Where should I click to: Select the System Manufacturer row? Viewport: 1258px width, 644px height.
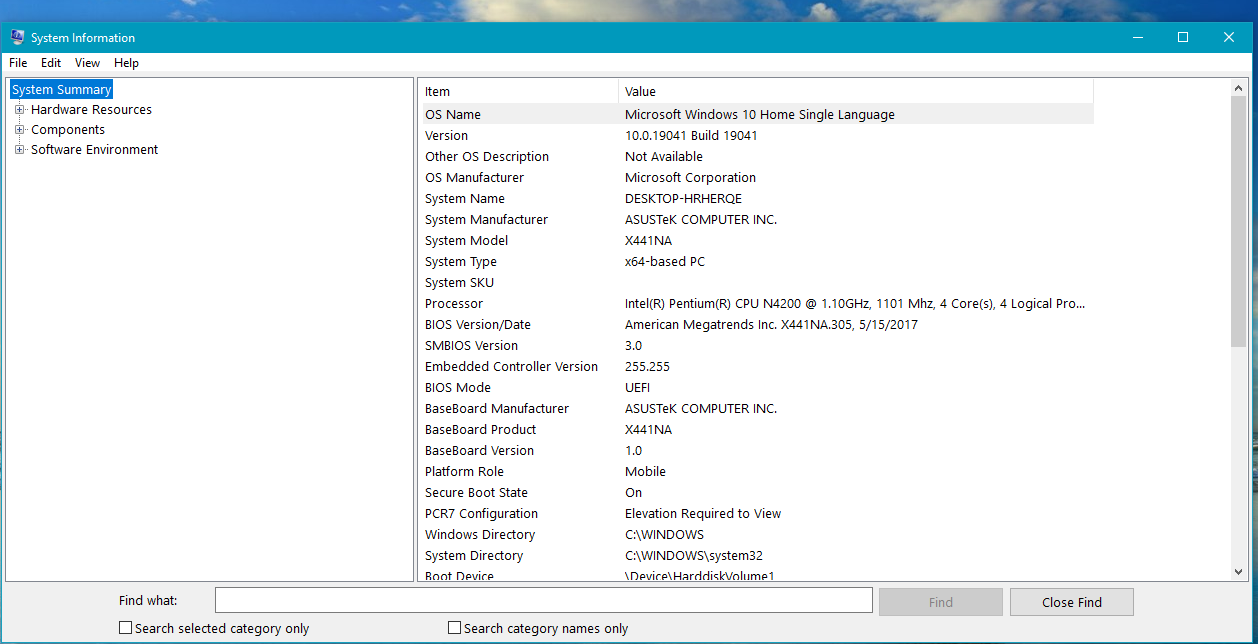[x=757, y=219]
